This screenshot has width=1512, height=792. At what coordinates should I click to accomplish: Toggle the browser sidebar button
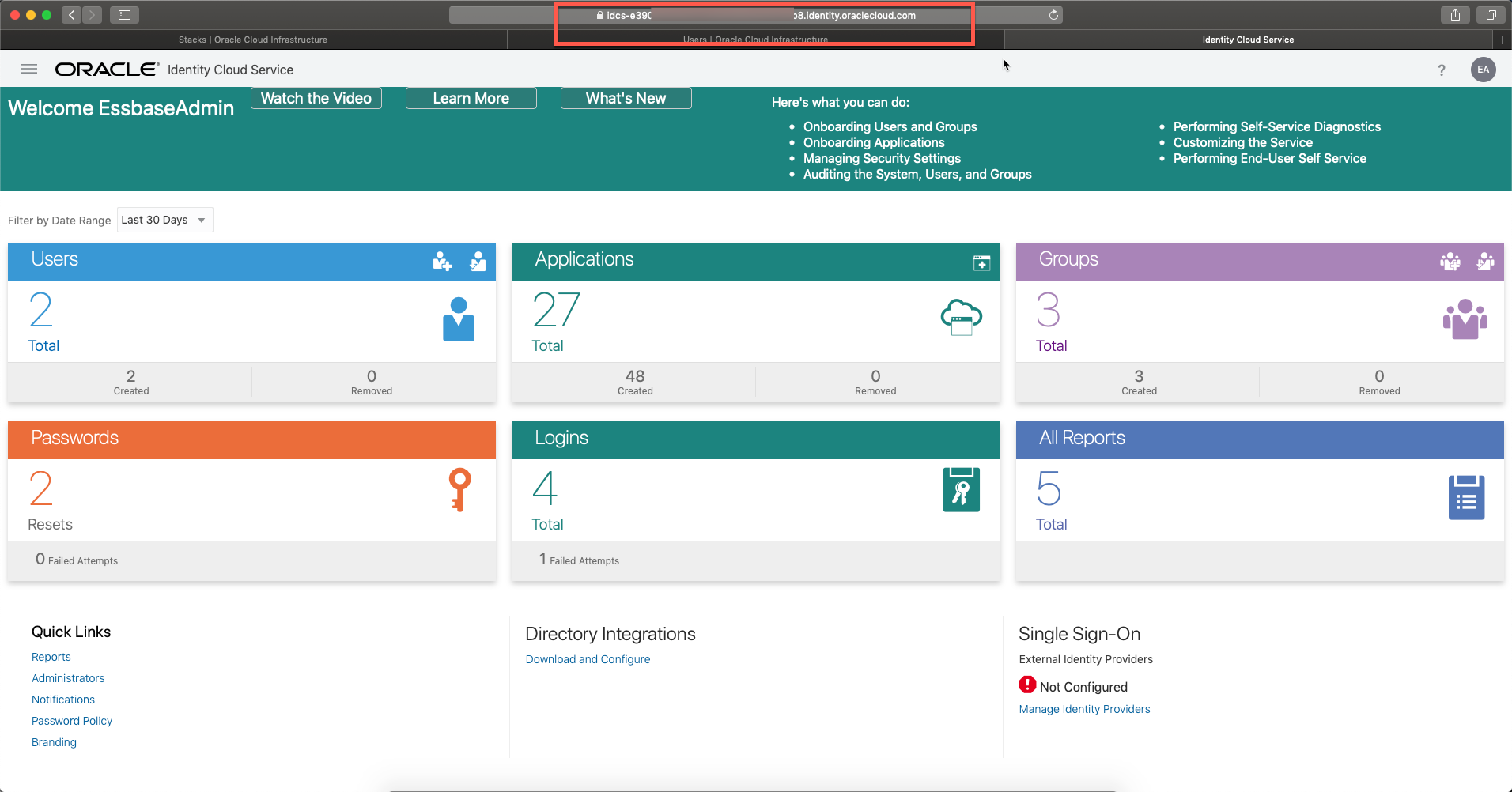coord(124,15)
